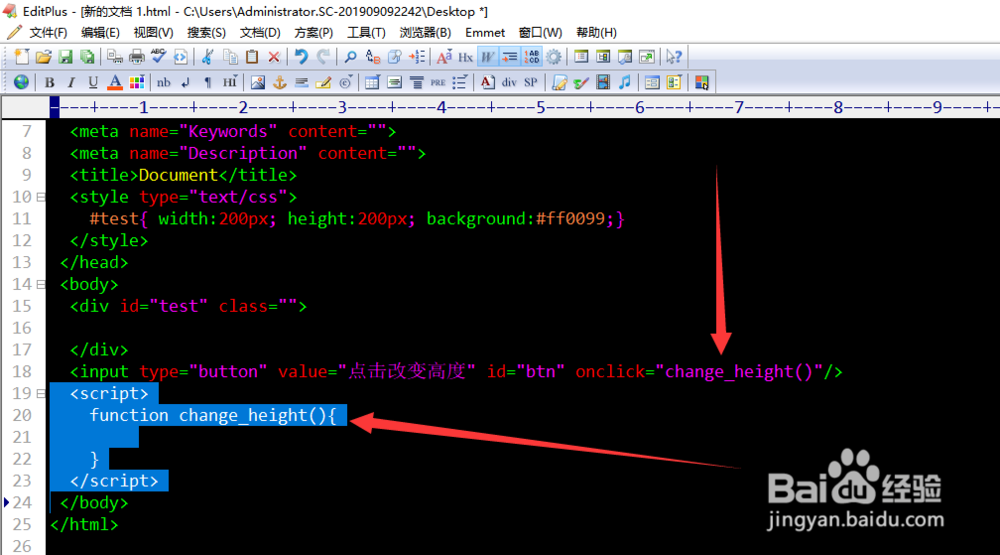Open a file with folder icon

43,57
